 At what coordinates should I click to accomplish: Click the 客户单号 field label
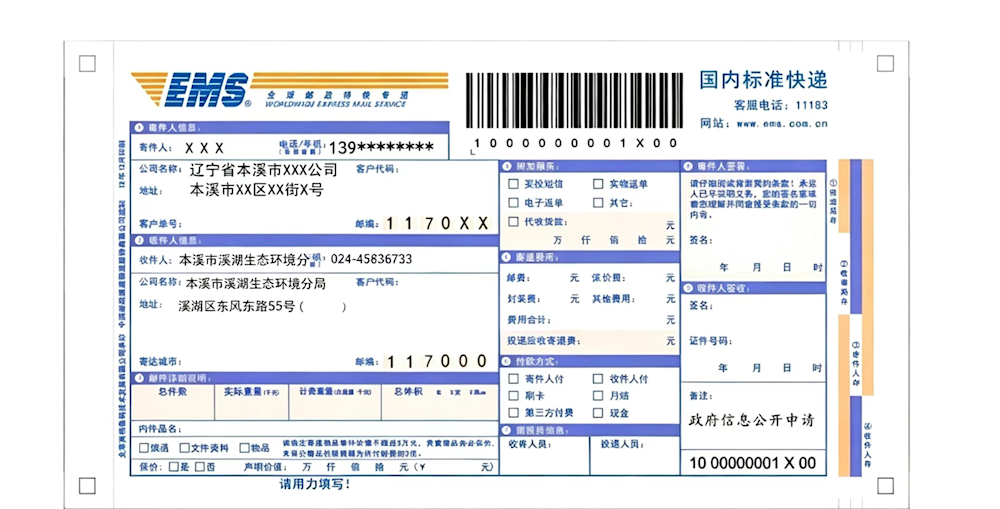[161, 224]
